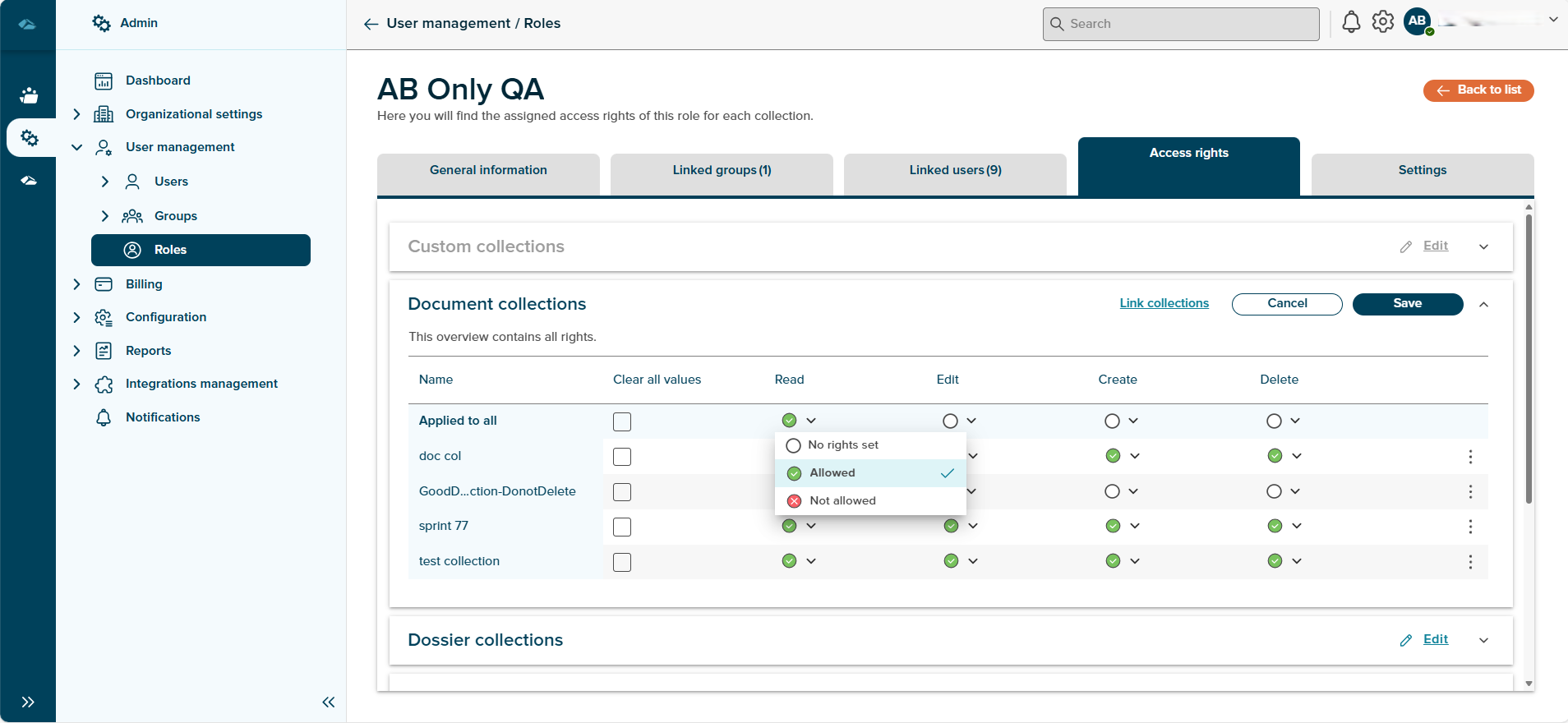Click the Notifications bell icon in sidebar
This screenshot has width=1568, height=723.
(x=104, y=417)
